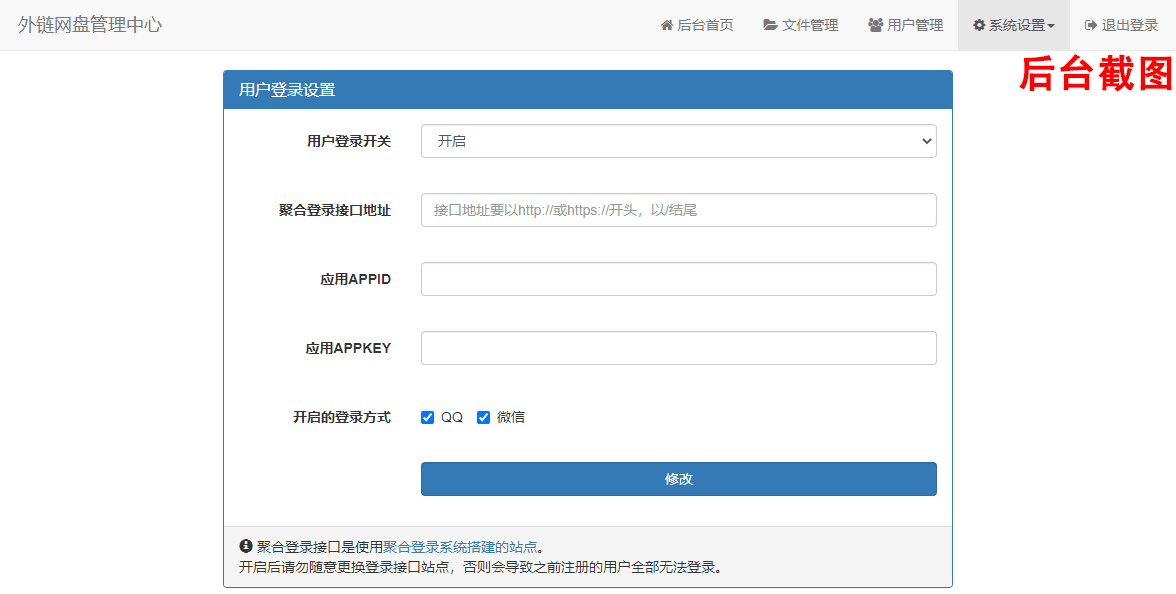Disable the 微信 login method

click(x=484, y=417)
